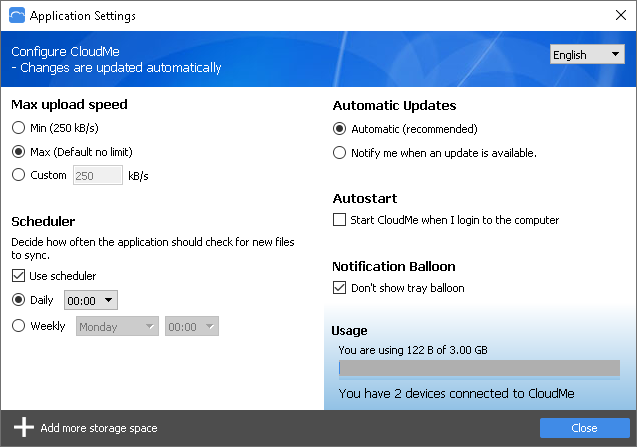This screenshot has height=447, width=637.
Task: Click the 'Decide how often' scheduler description
Action: (x=153, y=248)
